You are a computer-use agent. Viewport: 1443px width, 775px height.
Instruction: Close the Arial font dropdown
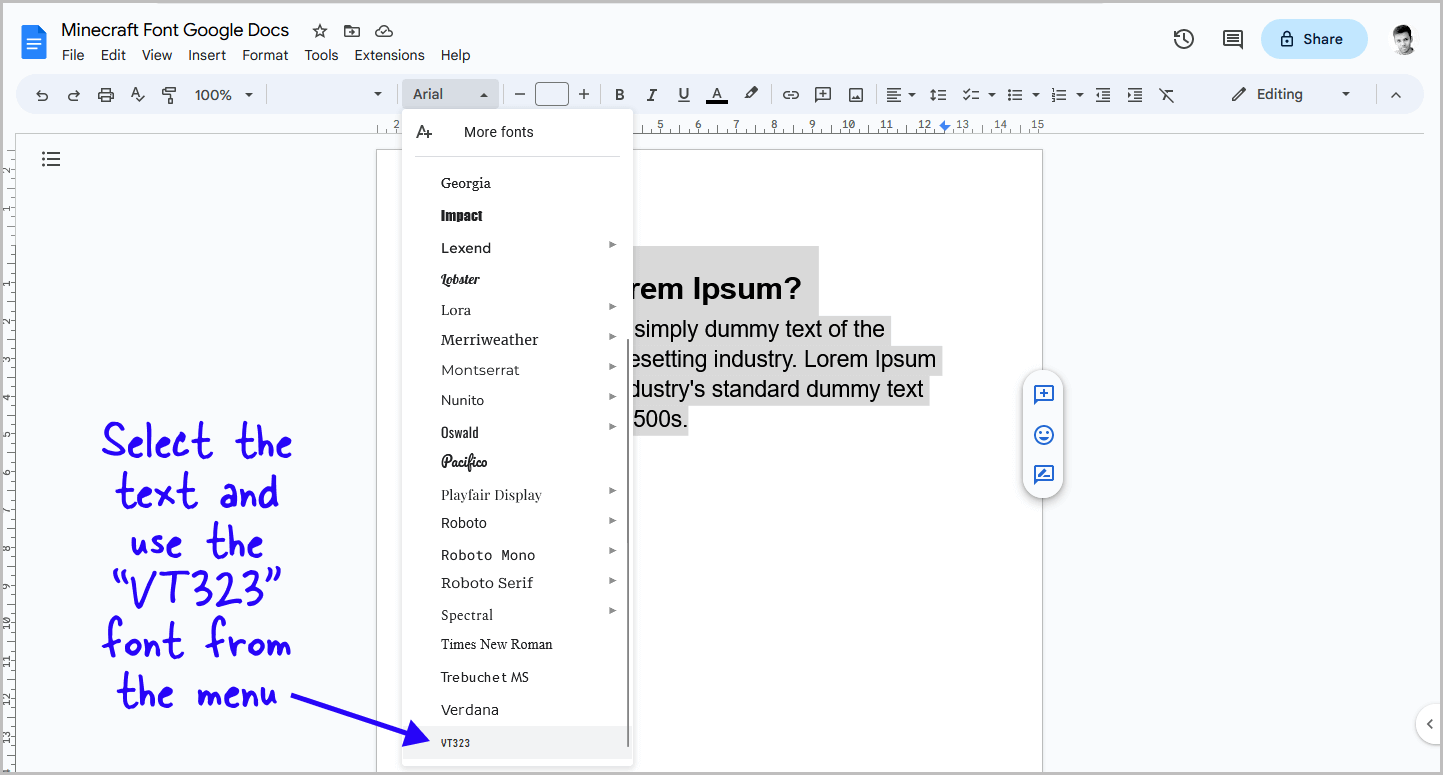(x=451, y=94)
